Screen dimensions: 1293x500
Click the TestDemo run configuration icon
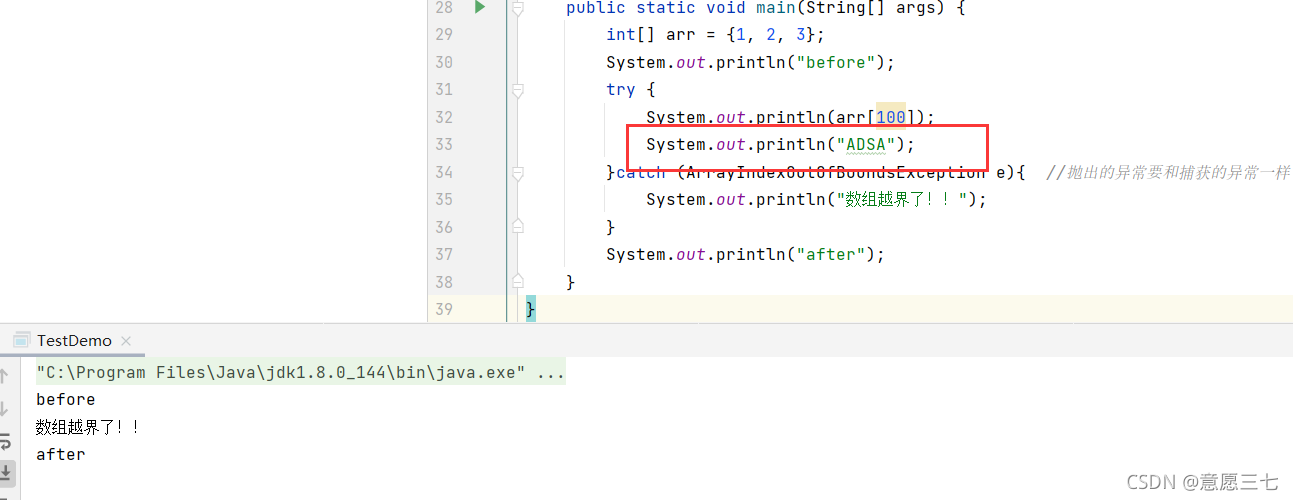21,340
